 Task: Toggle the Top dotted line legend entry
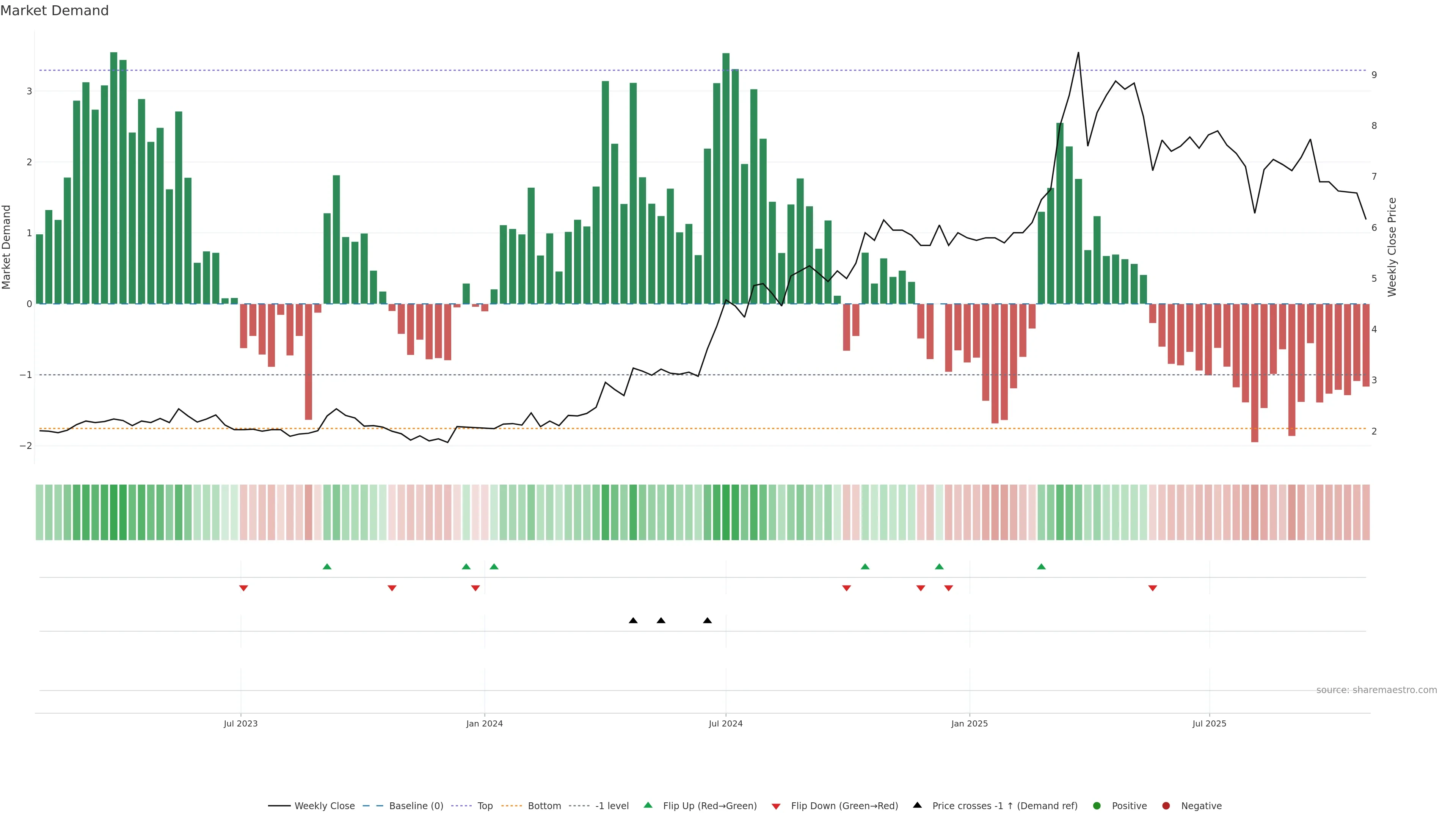[485, 805]
